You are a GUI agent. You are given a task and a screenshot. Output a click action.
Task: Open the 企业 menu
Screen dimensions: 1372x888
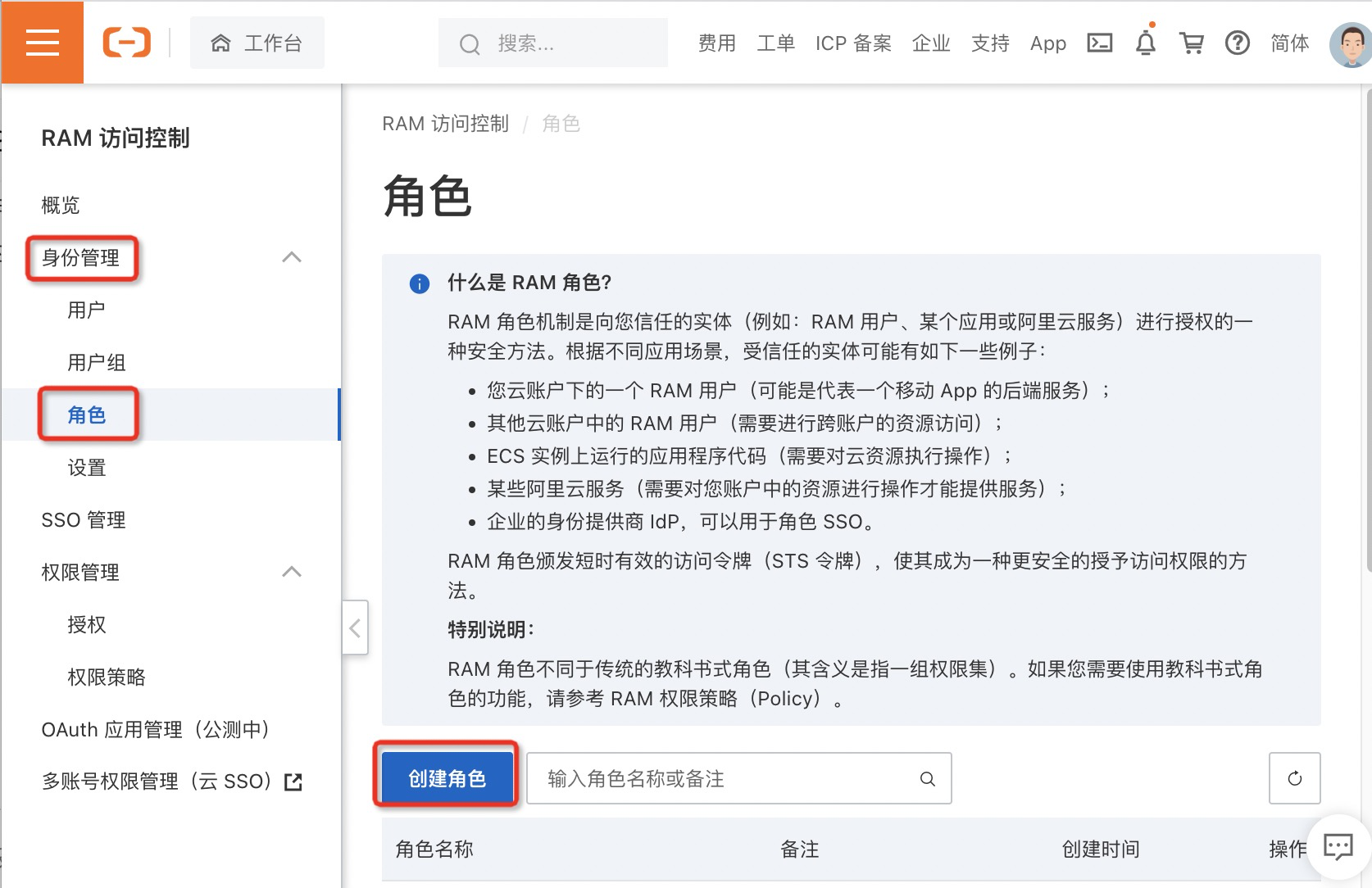932,43
